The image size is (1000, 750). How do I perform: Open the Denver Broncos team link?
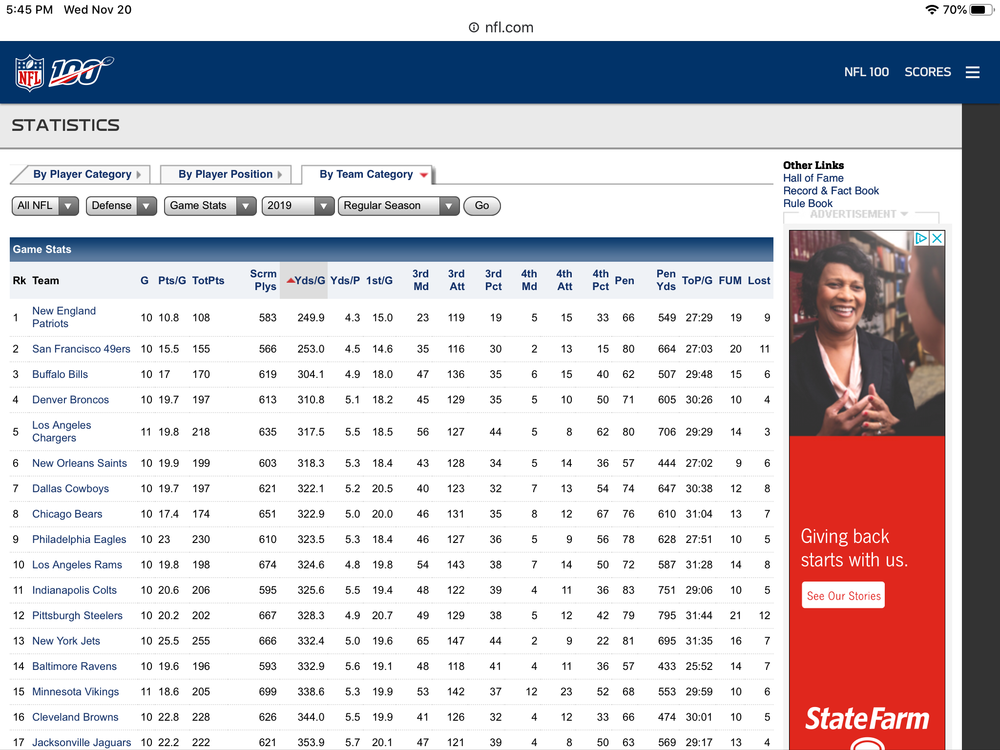tap(70, 400)
